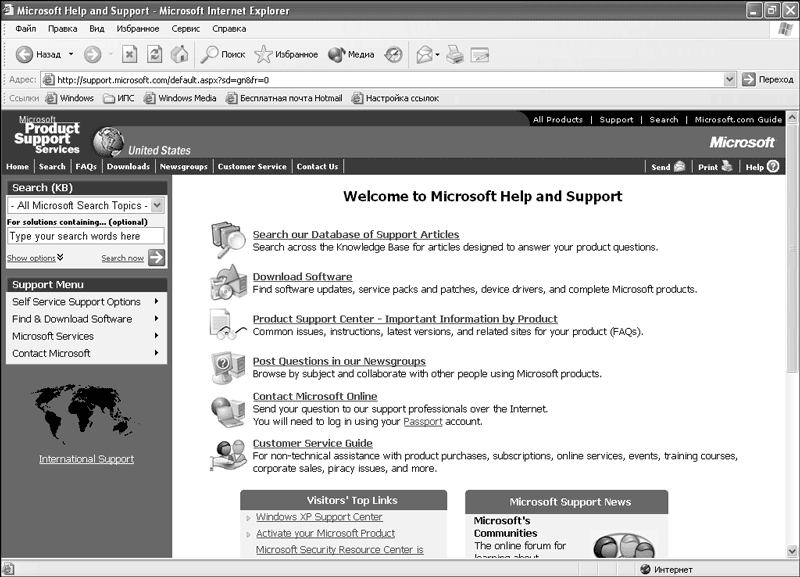Click the Contact Us navigation tab
Screen dimensions: 800x577
tap(317, 166)
